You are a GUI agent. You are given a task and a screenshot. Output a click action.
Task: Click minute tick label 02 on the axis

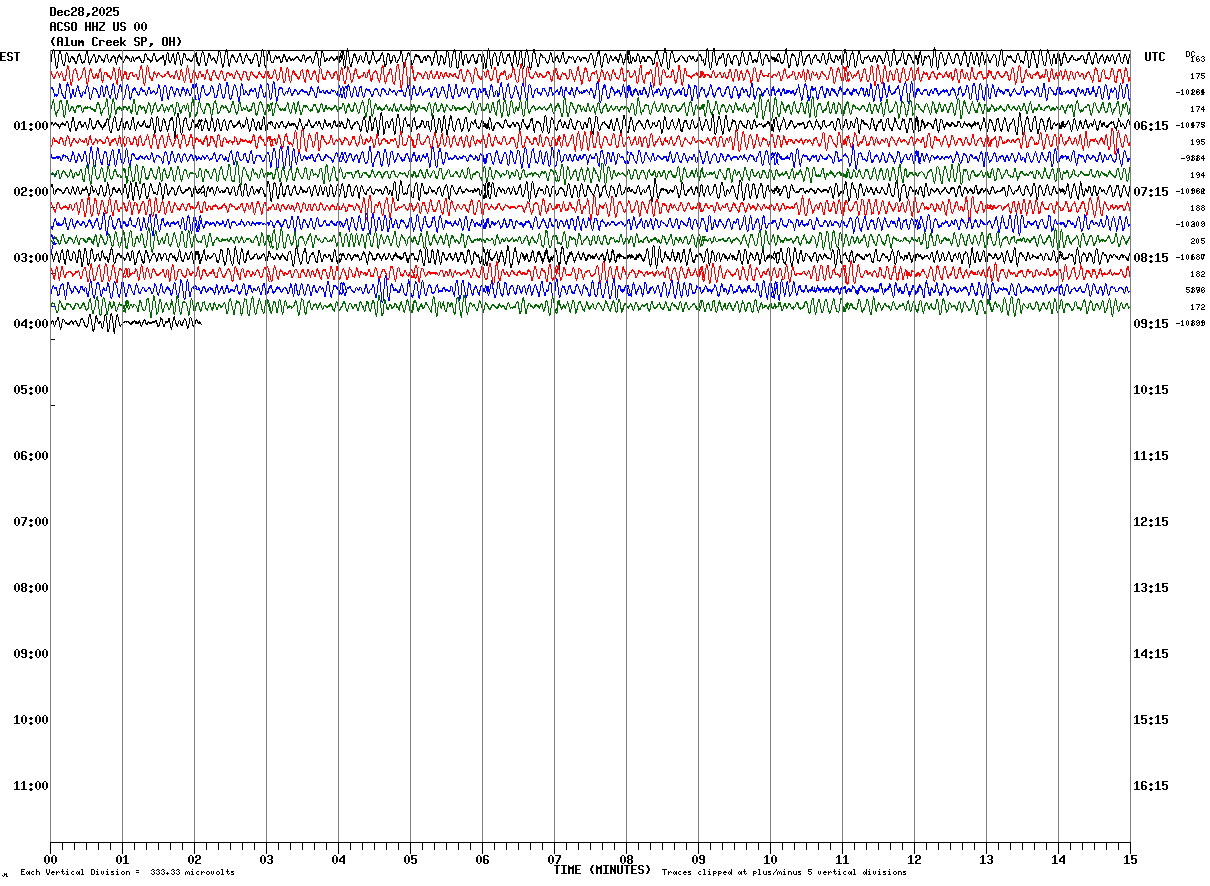(194, 859)
